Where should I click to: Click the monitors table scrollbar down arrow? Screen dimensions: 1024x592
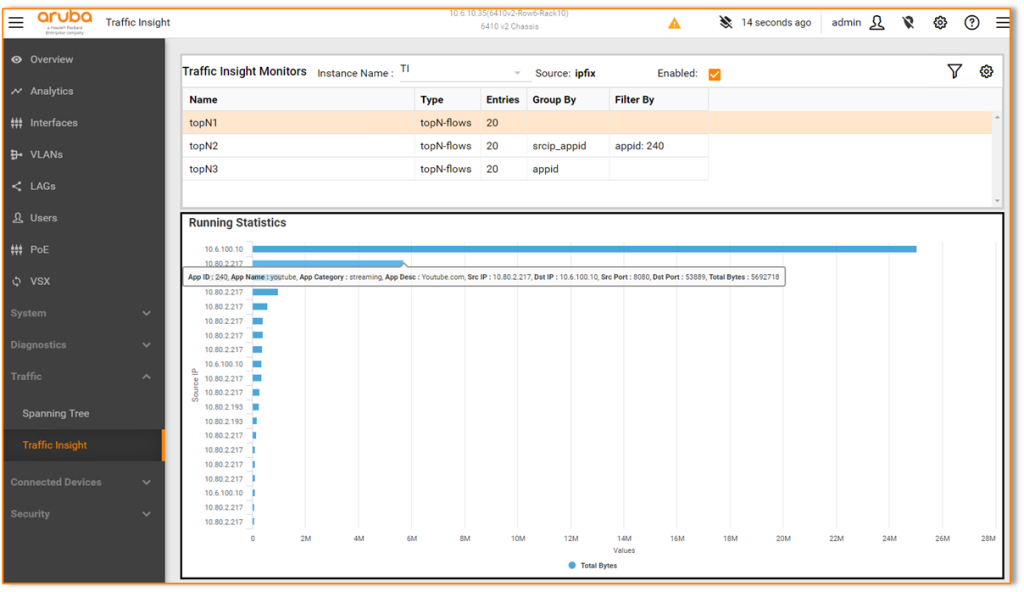click(x=997, y=201)
